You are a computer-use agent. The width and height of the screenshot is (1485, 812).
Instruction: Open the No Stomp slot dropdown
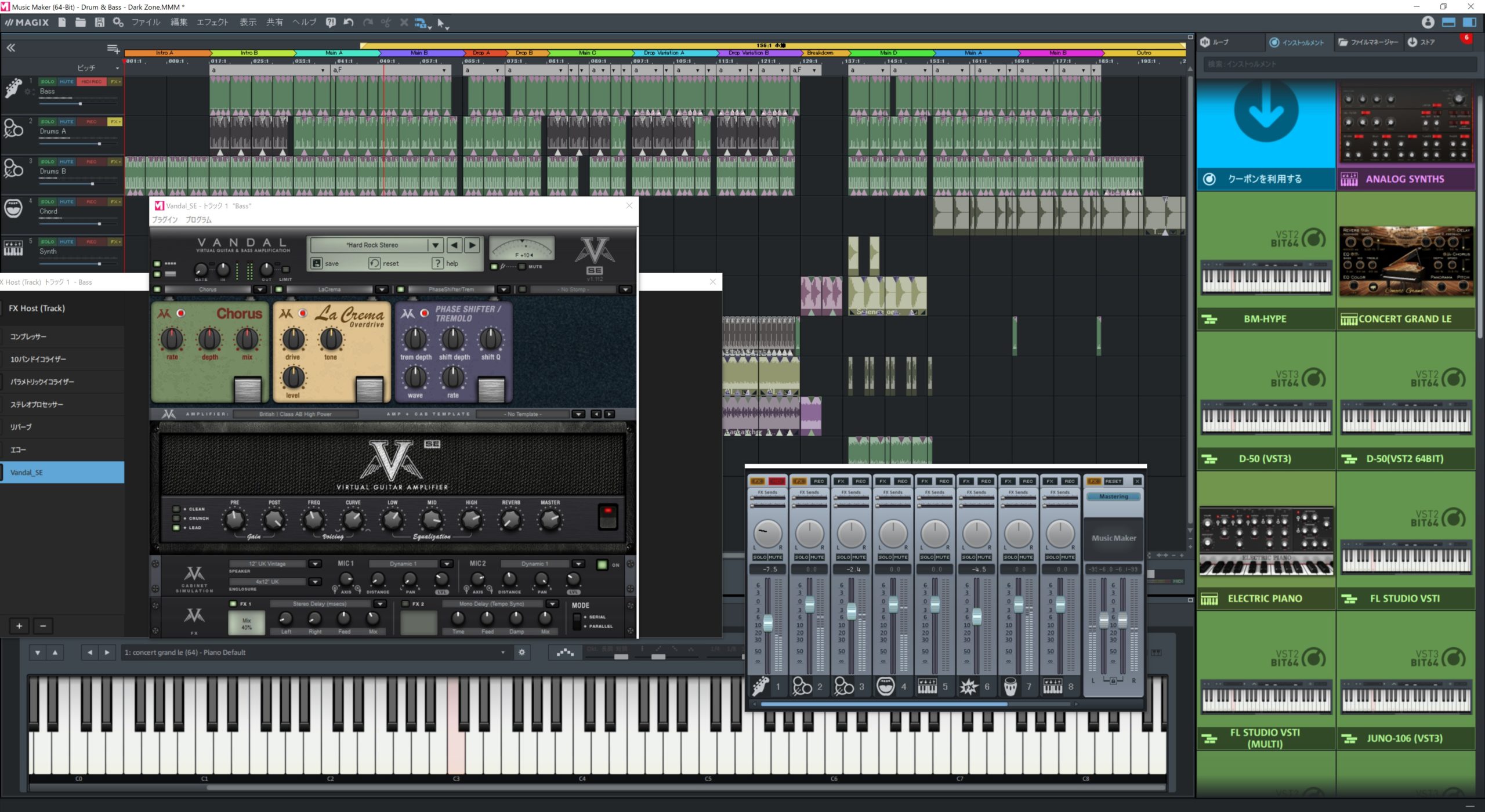point(625,289)
